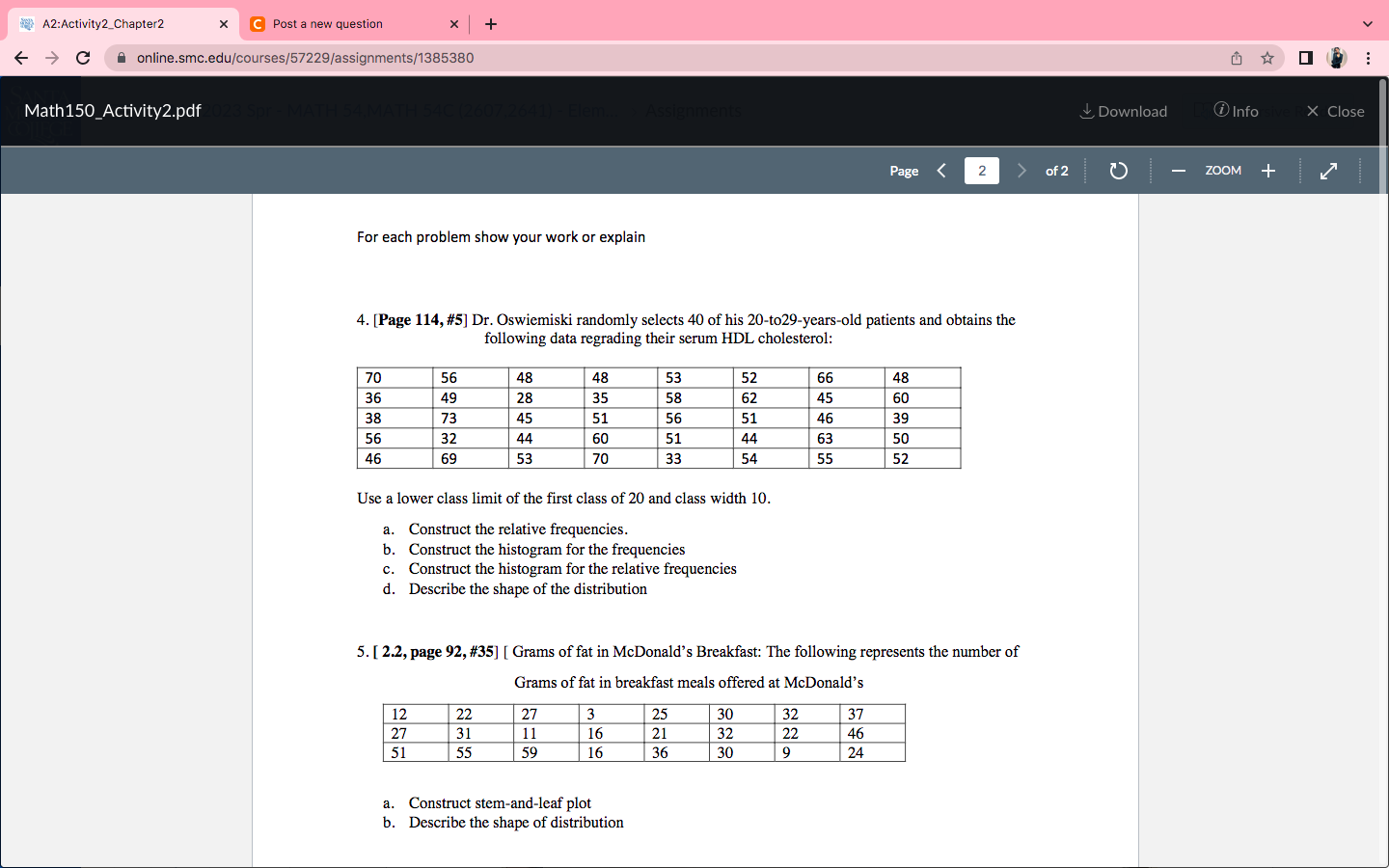Click the Chrome profile avatar
The width and height of the screenshot is (1389, 868).
pos(1337,57)
